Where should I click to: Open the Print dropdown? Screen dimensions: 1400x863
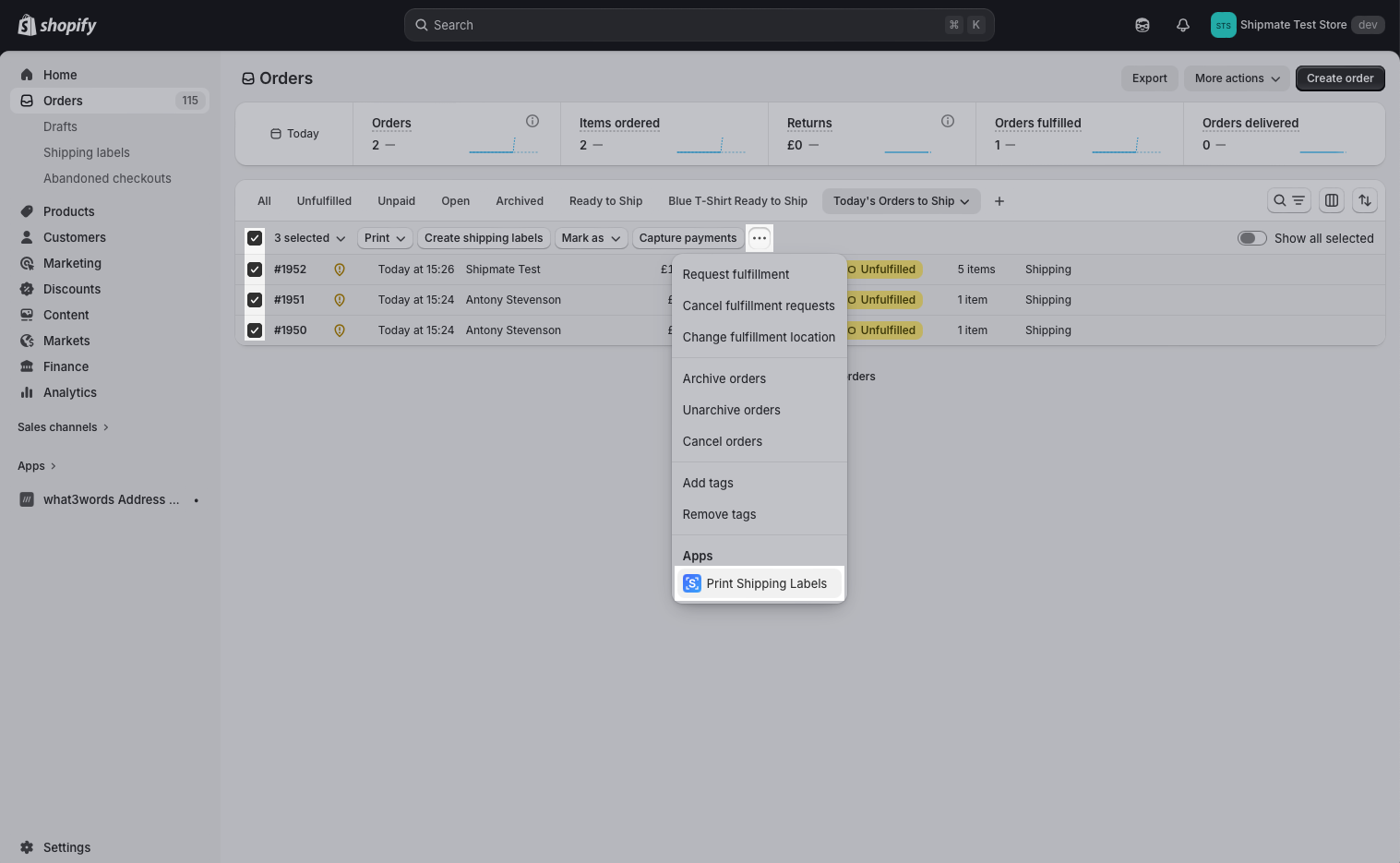pyautogui.click(x=384, y=238)
